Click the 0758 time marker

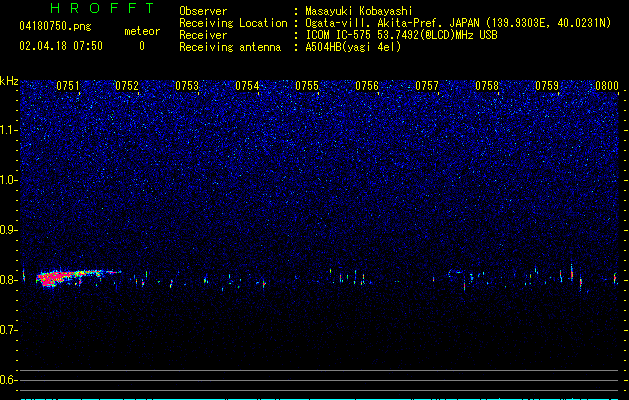pyautogui.click(x=487, y=86)
